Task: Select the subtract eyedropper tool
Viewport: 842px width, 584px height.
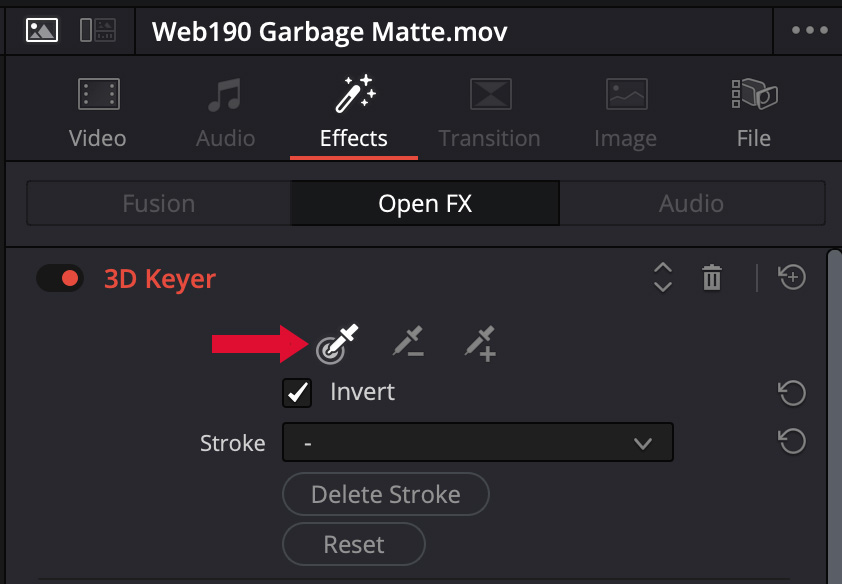Action: point(408,343)
